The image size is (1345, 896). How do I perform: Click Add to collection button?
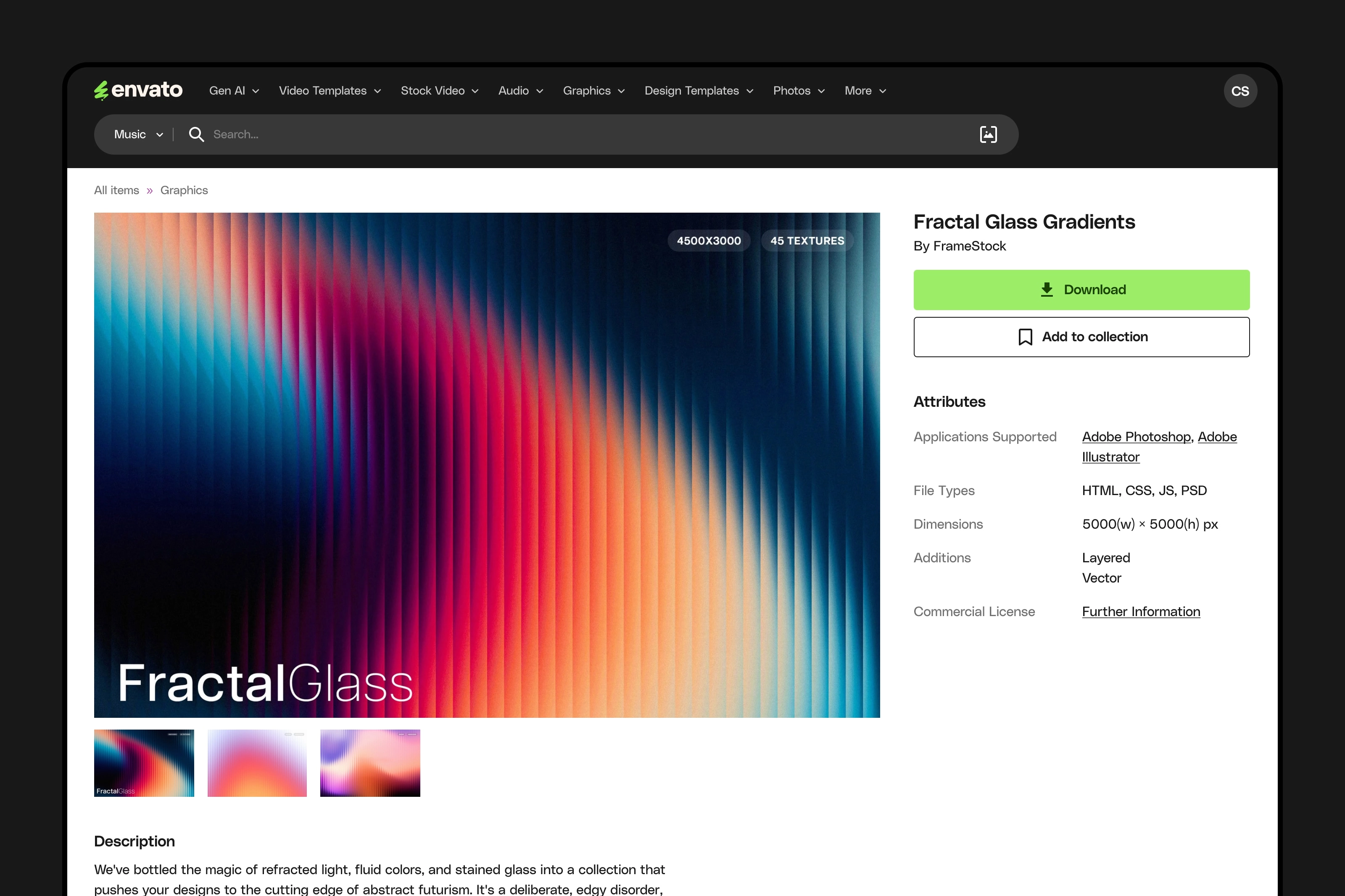pyautogui.click(x=1081, y=337)
